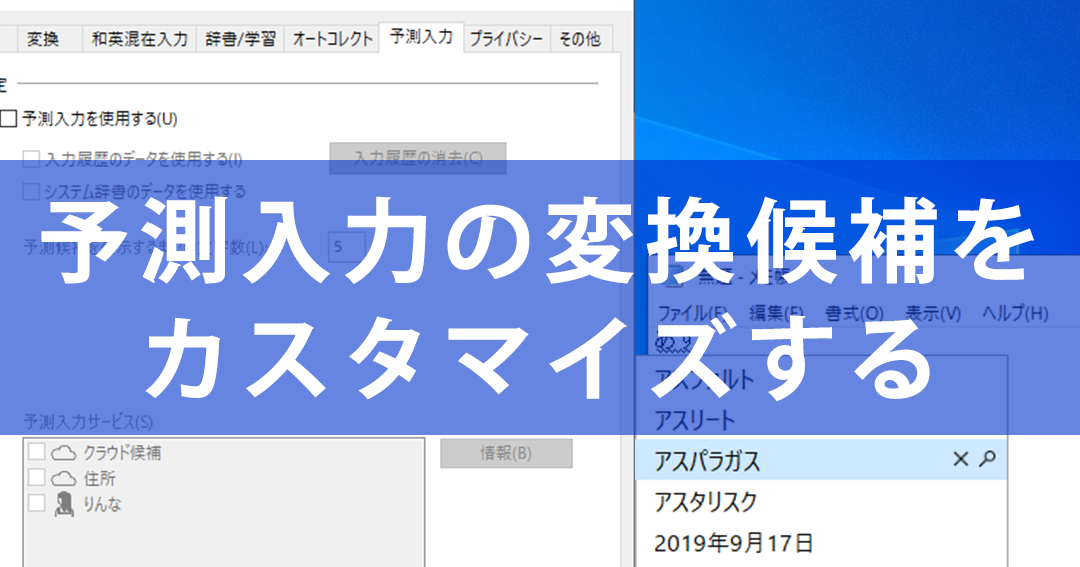Enable 予測入力を使用する checkbox
This screenshot has width=1080, height=567.
pos(8,118)
